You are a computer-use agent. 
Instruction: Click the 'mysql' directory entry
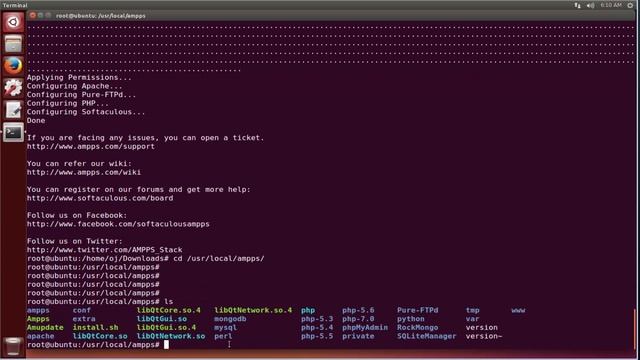(226, 327)
